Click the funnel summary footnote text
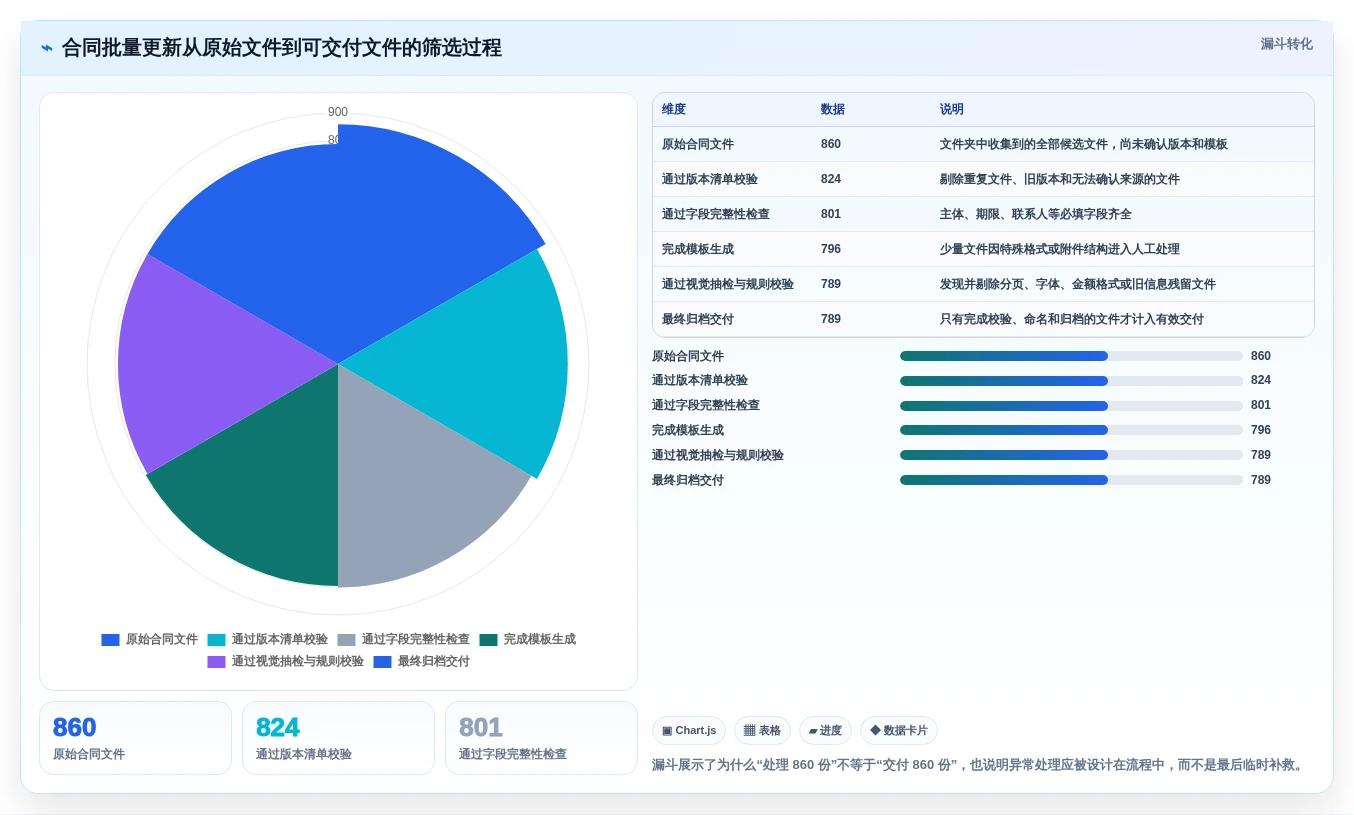This screenshot has width=1354, height=815. [980, 765]
